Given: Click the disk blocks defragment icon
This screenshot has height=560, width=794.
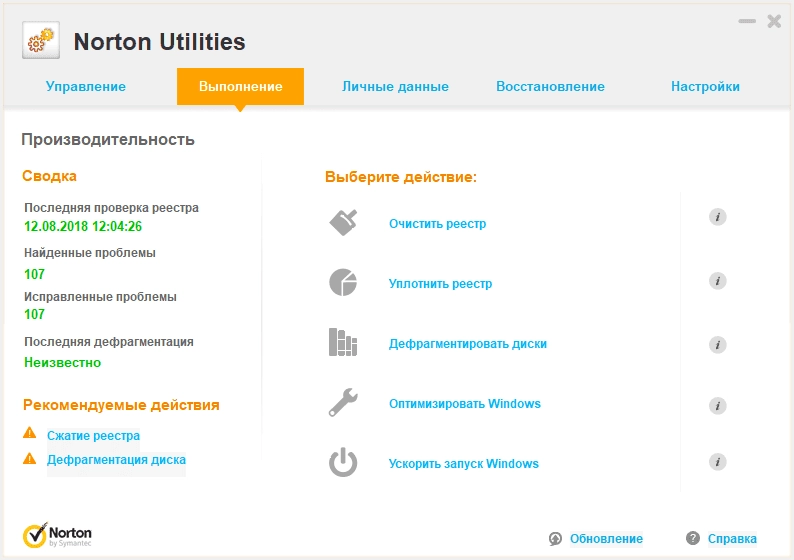Looking at the screenshot, I should (343, 342).
